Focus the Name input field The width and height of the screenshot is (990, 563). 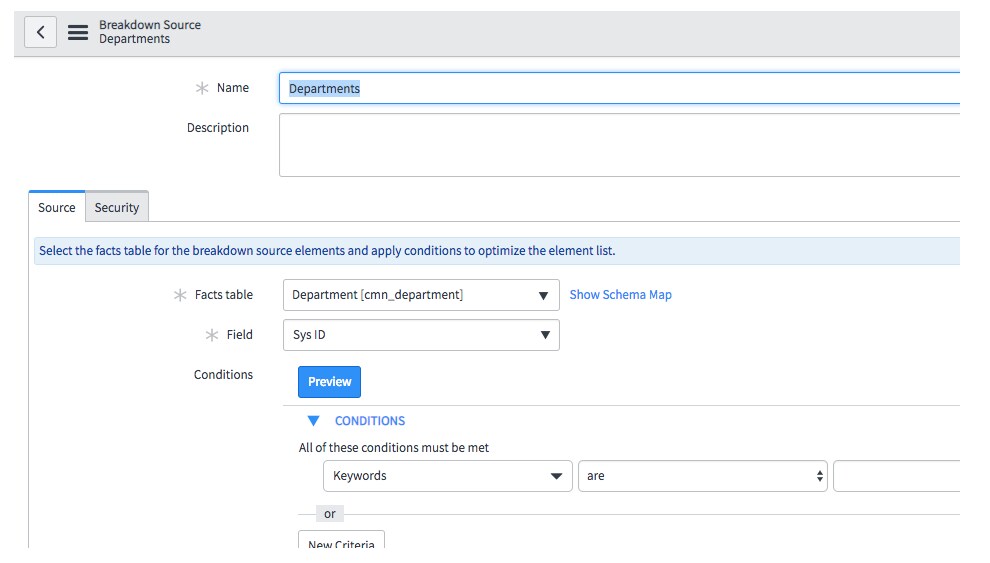click(x=619, y=88)
